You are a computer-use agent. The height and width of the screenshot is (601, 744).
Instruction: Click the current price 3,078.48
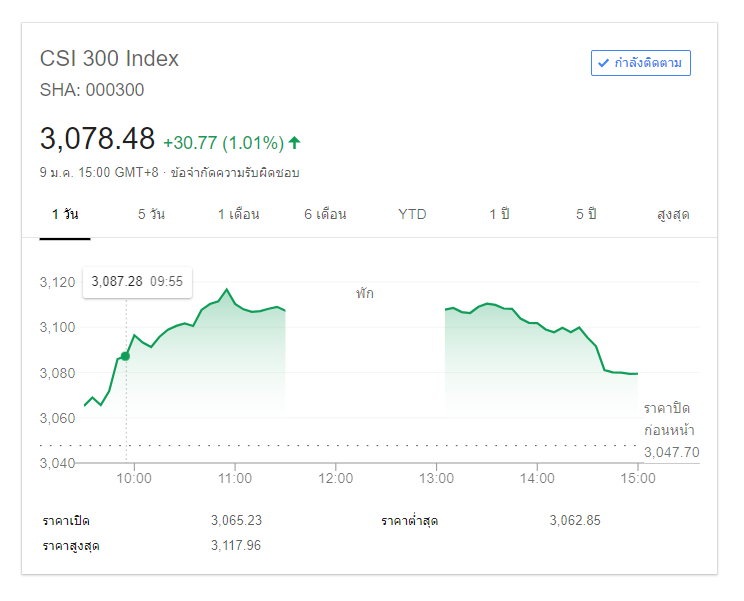pyautogui.click(x=97, y=138)
